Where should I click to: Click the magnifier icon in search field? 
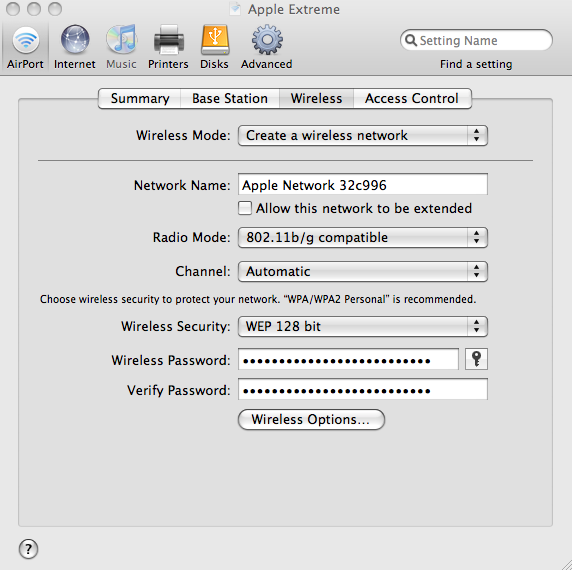coord(411,40)
